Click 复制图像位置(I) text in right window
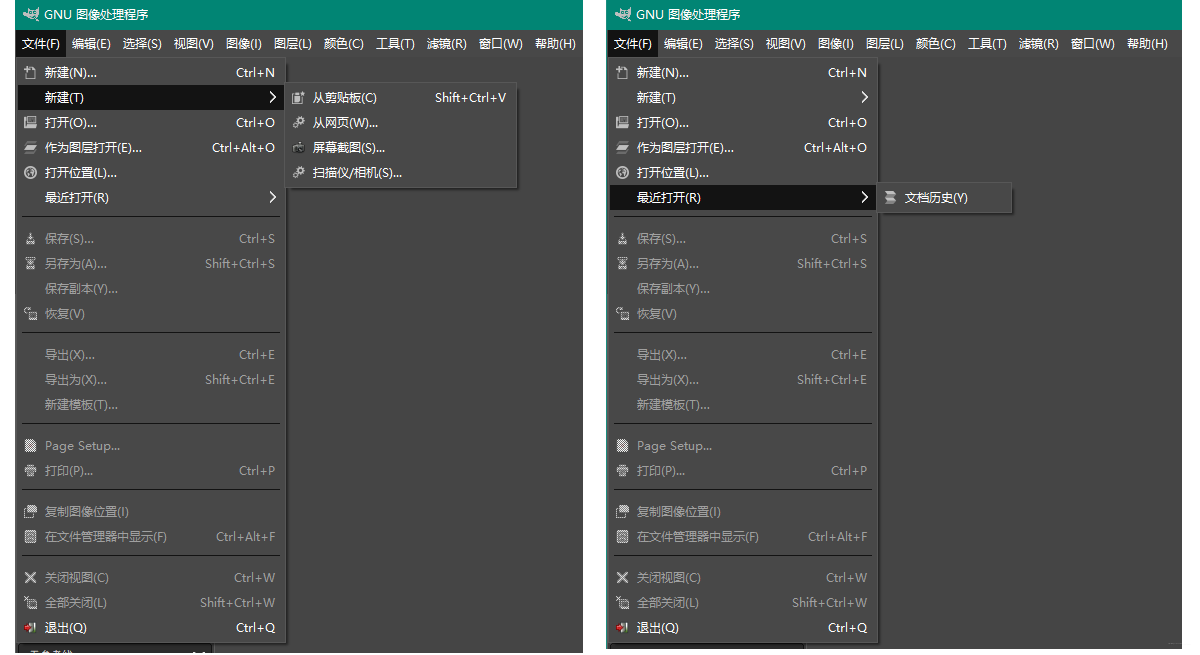 tap(679, 512)
